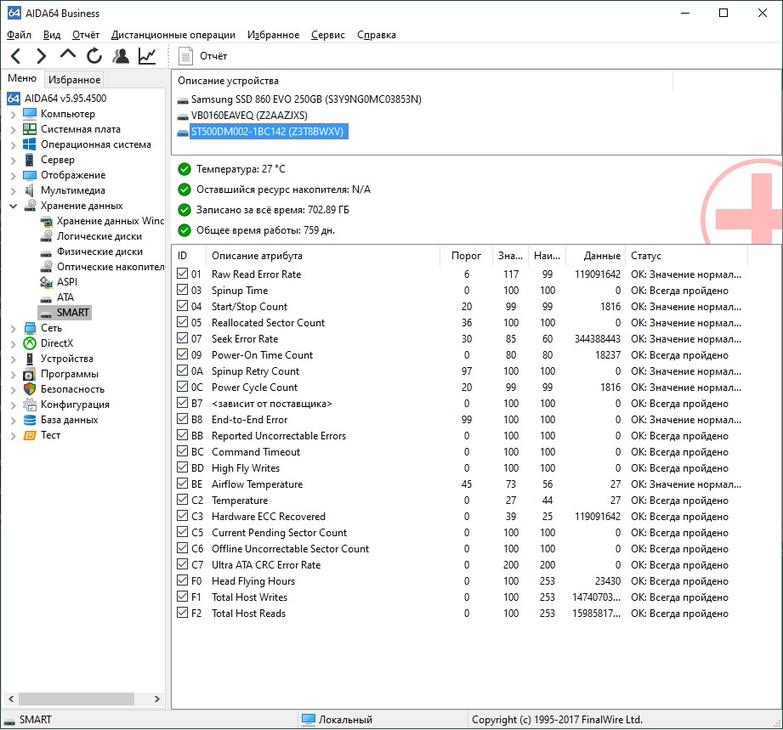Open Логические диски in the tree
Screen dimensions: 783x730
[x=99, y=236]
